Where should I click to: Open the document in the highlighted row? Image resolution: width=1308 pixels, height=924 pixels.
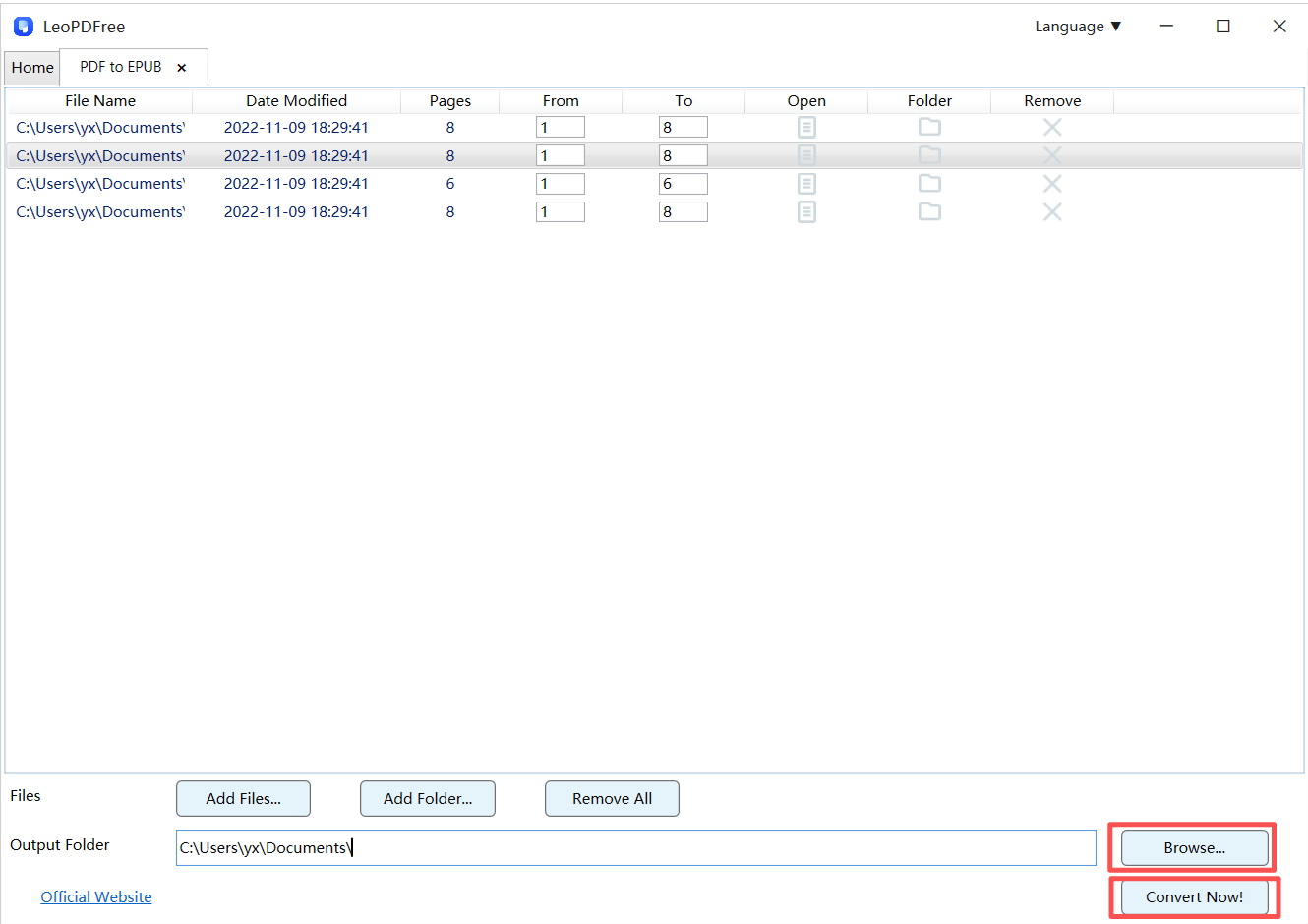pos(806,155)
